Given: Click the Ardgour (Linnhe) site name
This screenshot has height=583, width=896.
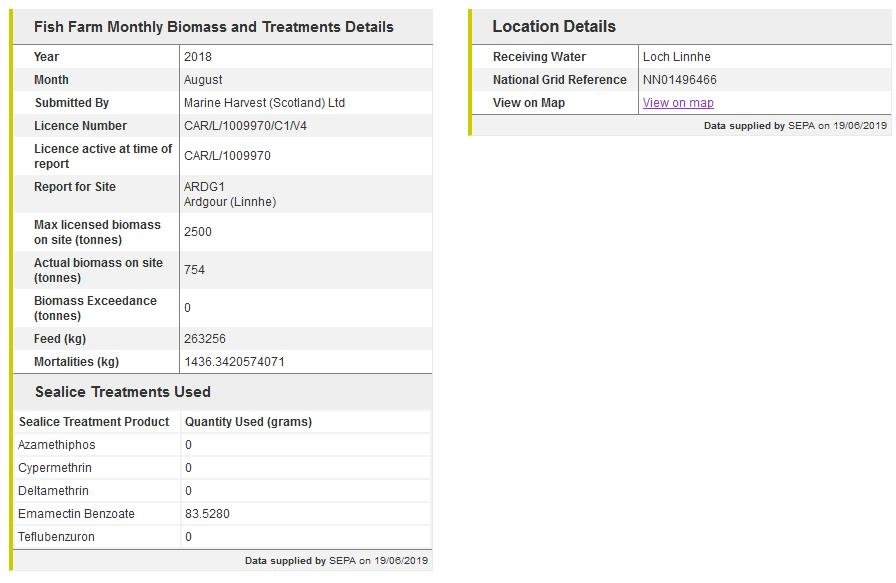Looking at the screenshot, I should pyautogui.click(x=230, y=202).
